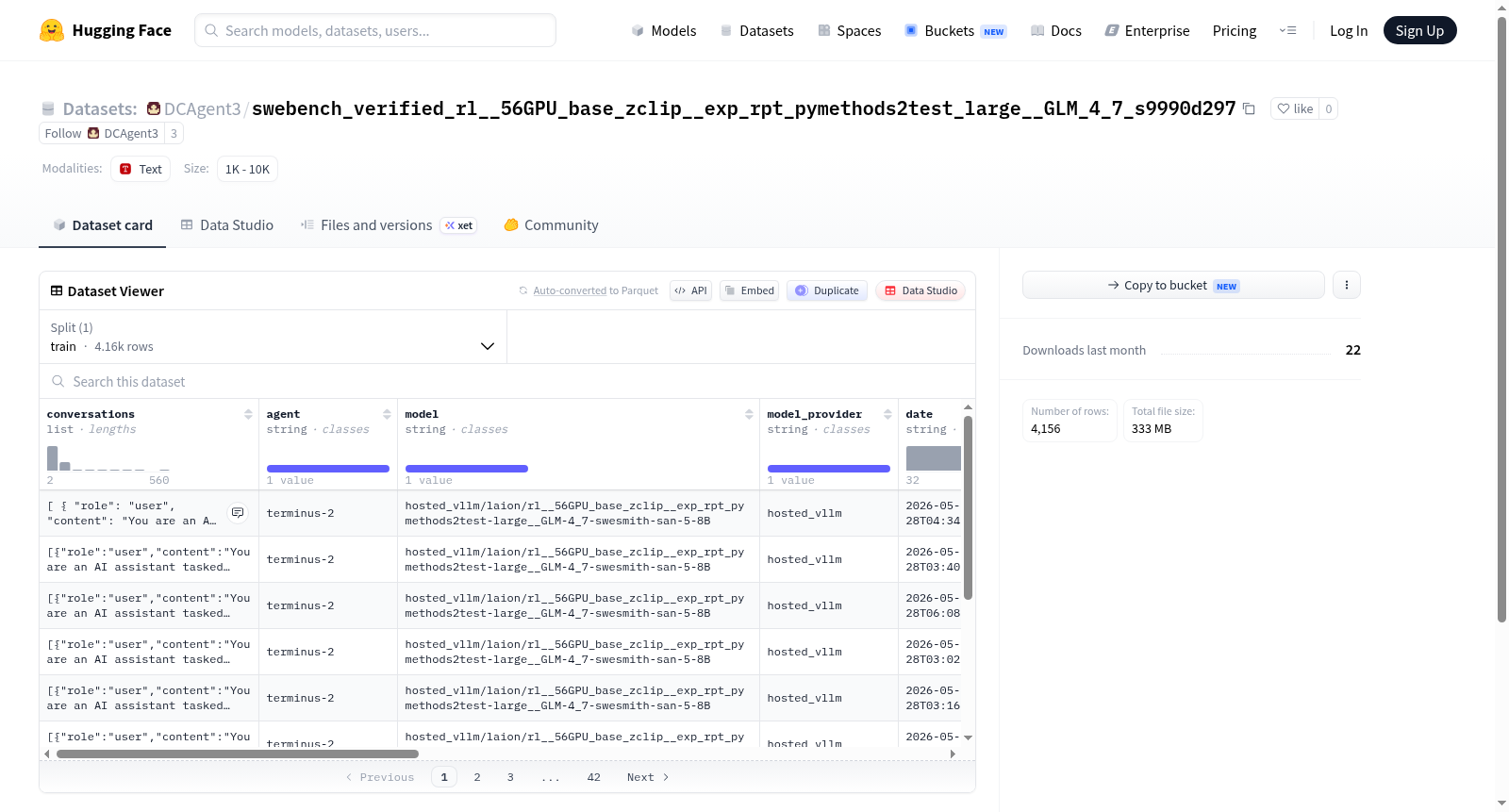Viewport: 1509px width, 812px height.
Task: Go to page 42 of the table
Action: click(x=593, y=777)
